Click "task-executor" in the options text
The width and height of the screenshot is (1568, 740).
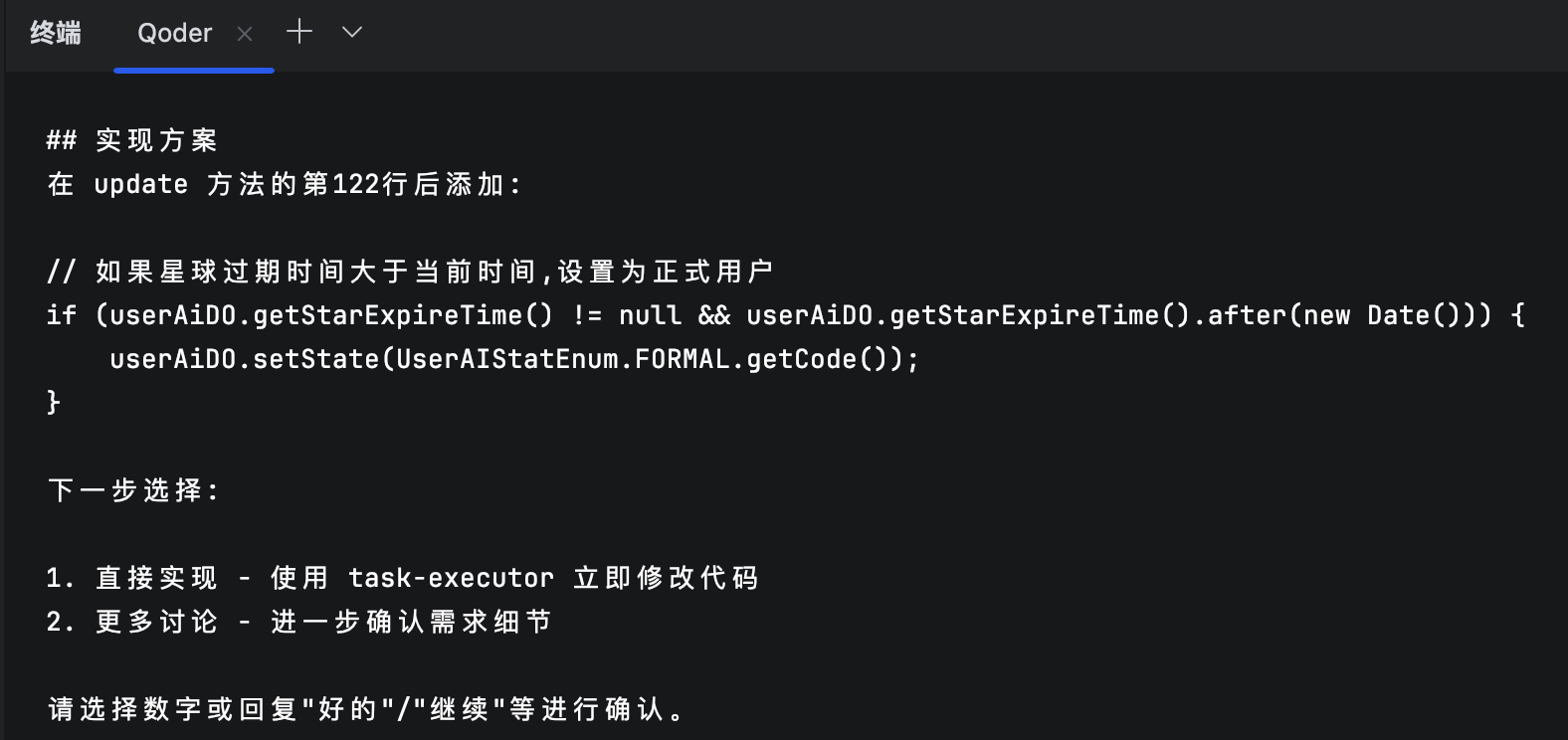pyautogui.click(x=451, y=578)
